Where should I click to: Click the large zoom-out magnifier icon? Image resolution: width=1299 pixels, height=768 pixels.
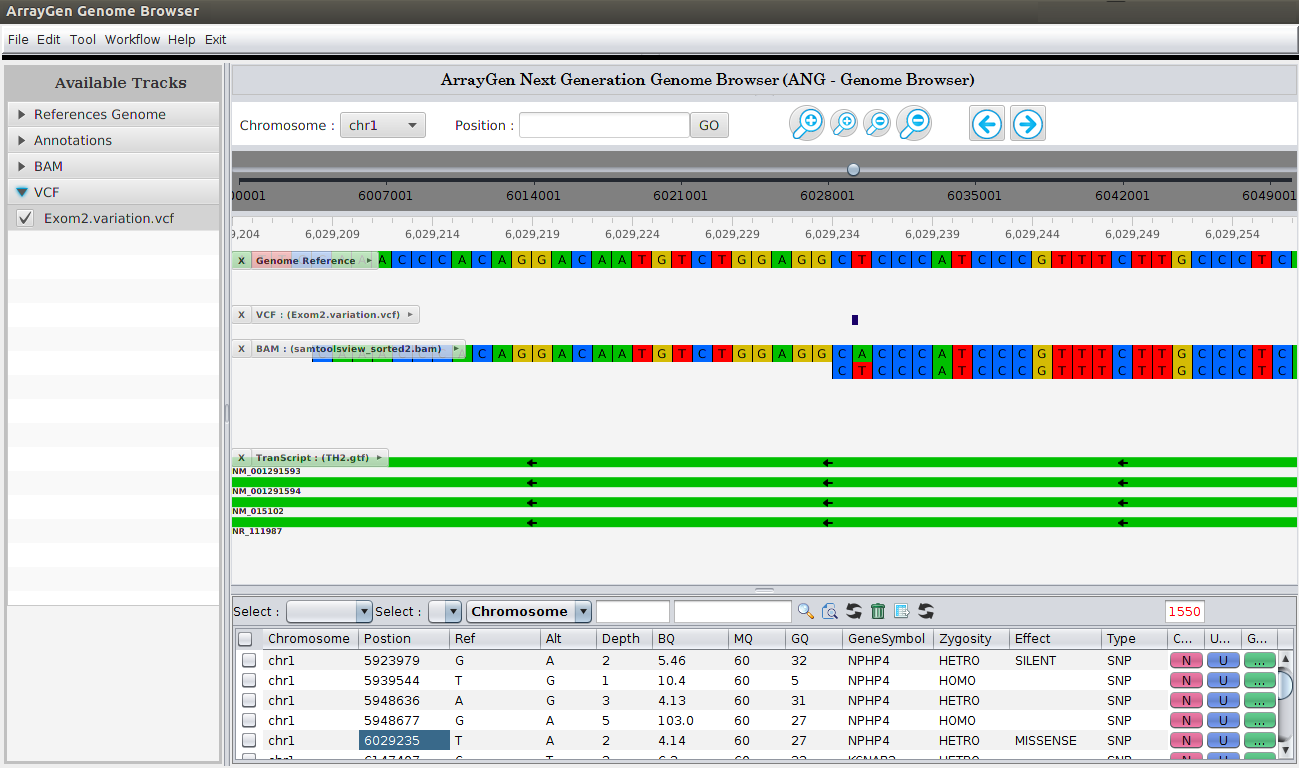(914, 124)
